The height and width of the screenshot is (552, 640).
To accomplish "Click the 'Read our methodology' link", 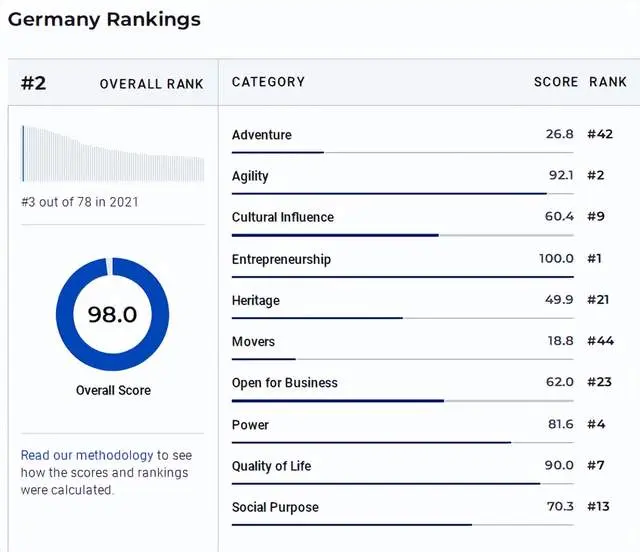I will click(x=87, y=455).
